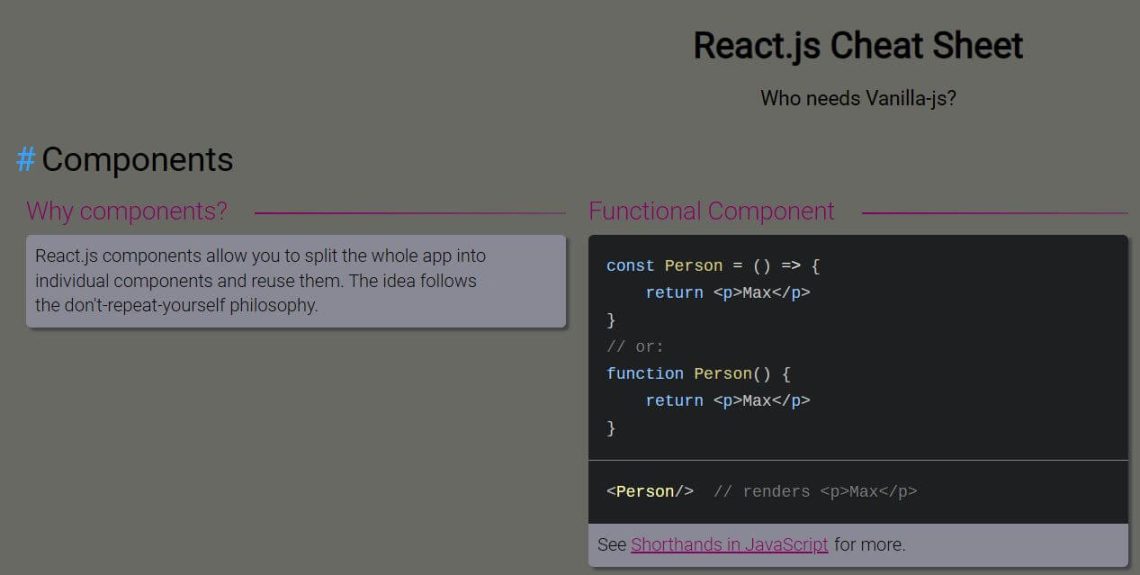This screenshot has width=1140, height=575.
Task: Click the components description paragraph card
Action: pos(296,281)
